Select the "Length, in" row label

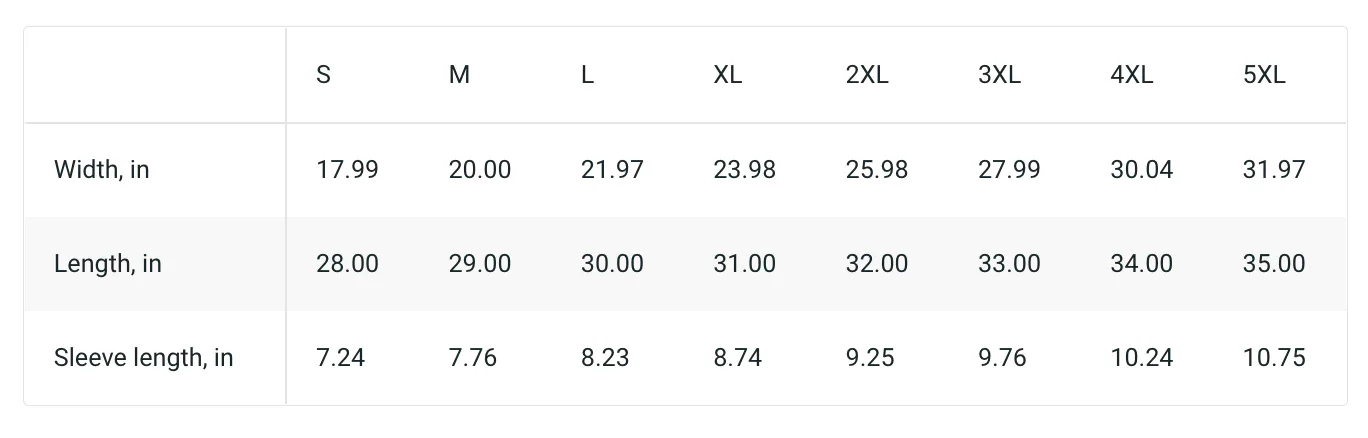108,264
